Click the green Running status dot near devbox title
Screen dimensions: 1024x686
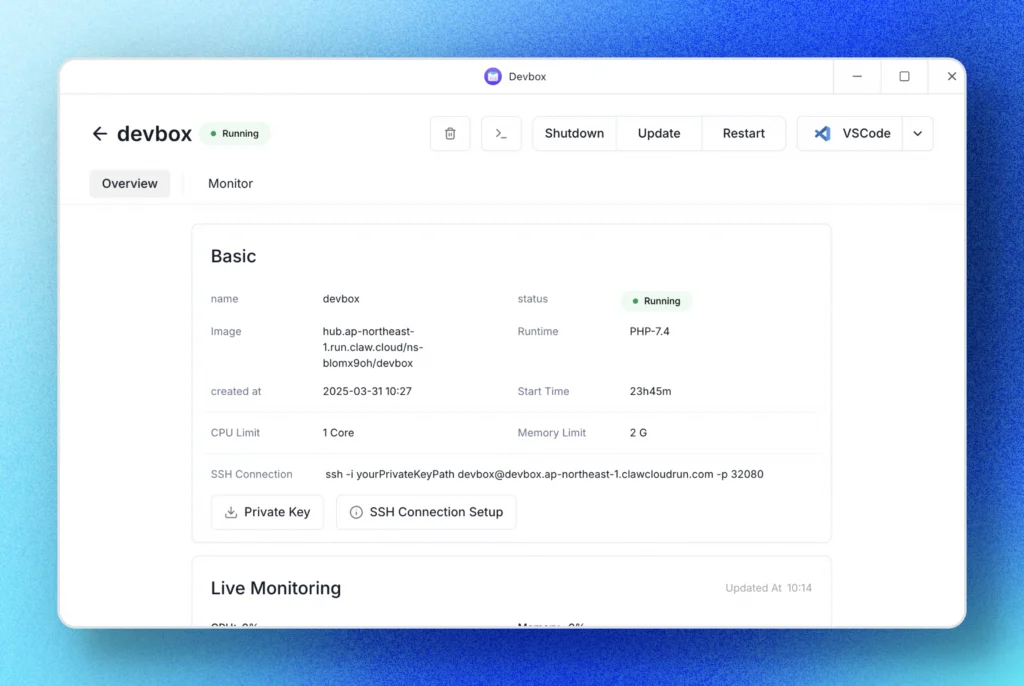[x=211, y=132]
